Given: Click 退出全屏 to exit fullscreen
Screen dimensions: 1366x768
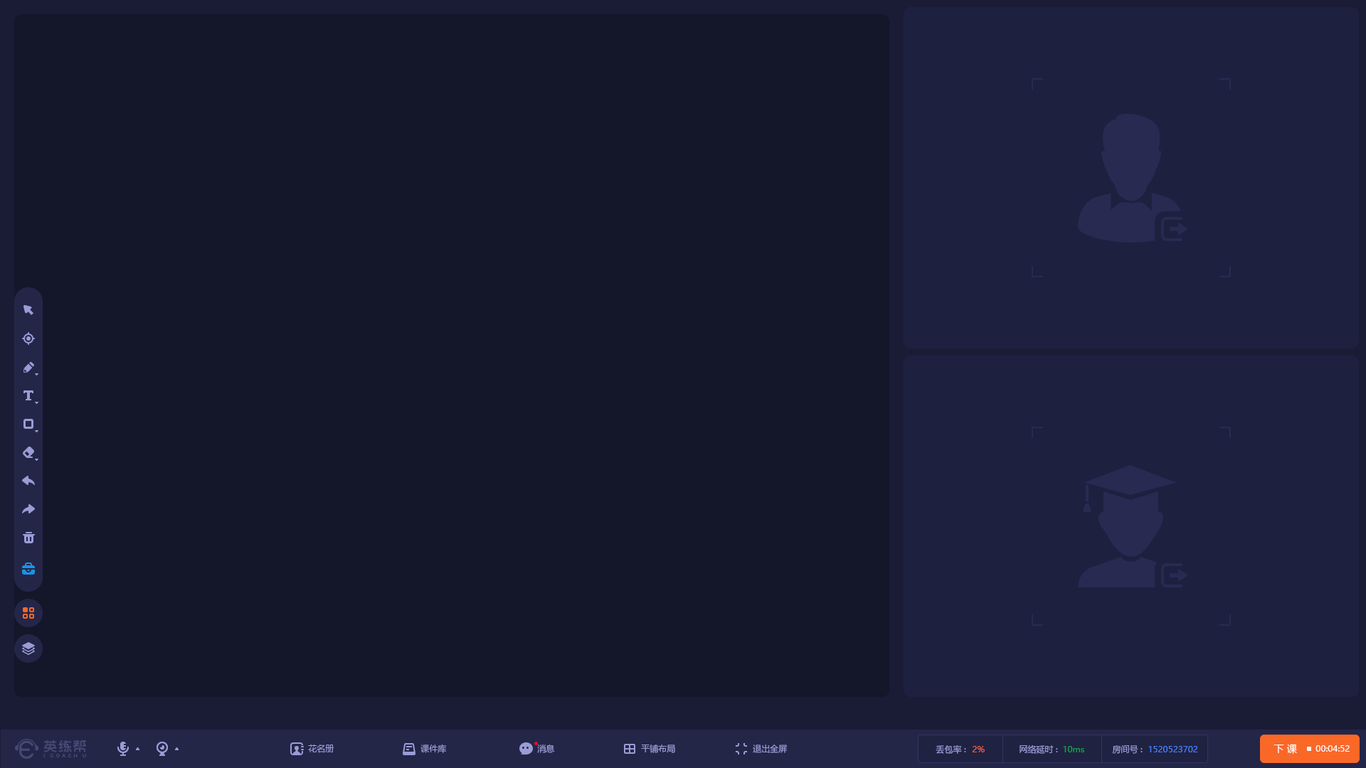Looking at the screenshot, I should coord(761,749).
